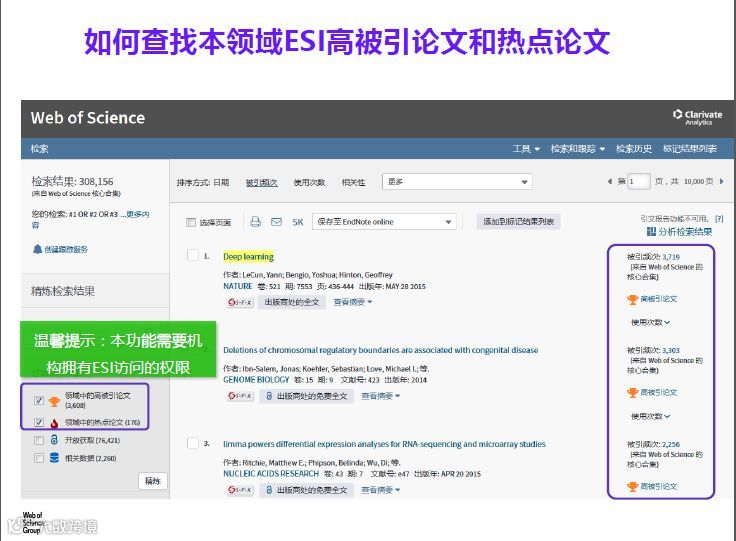Viewport: 736px width, 541px height.
Task: Open the Search tab in the blue bar
Action: coord(39,149)
